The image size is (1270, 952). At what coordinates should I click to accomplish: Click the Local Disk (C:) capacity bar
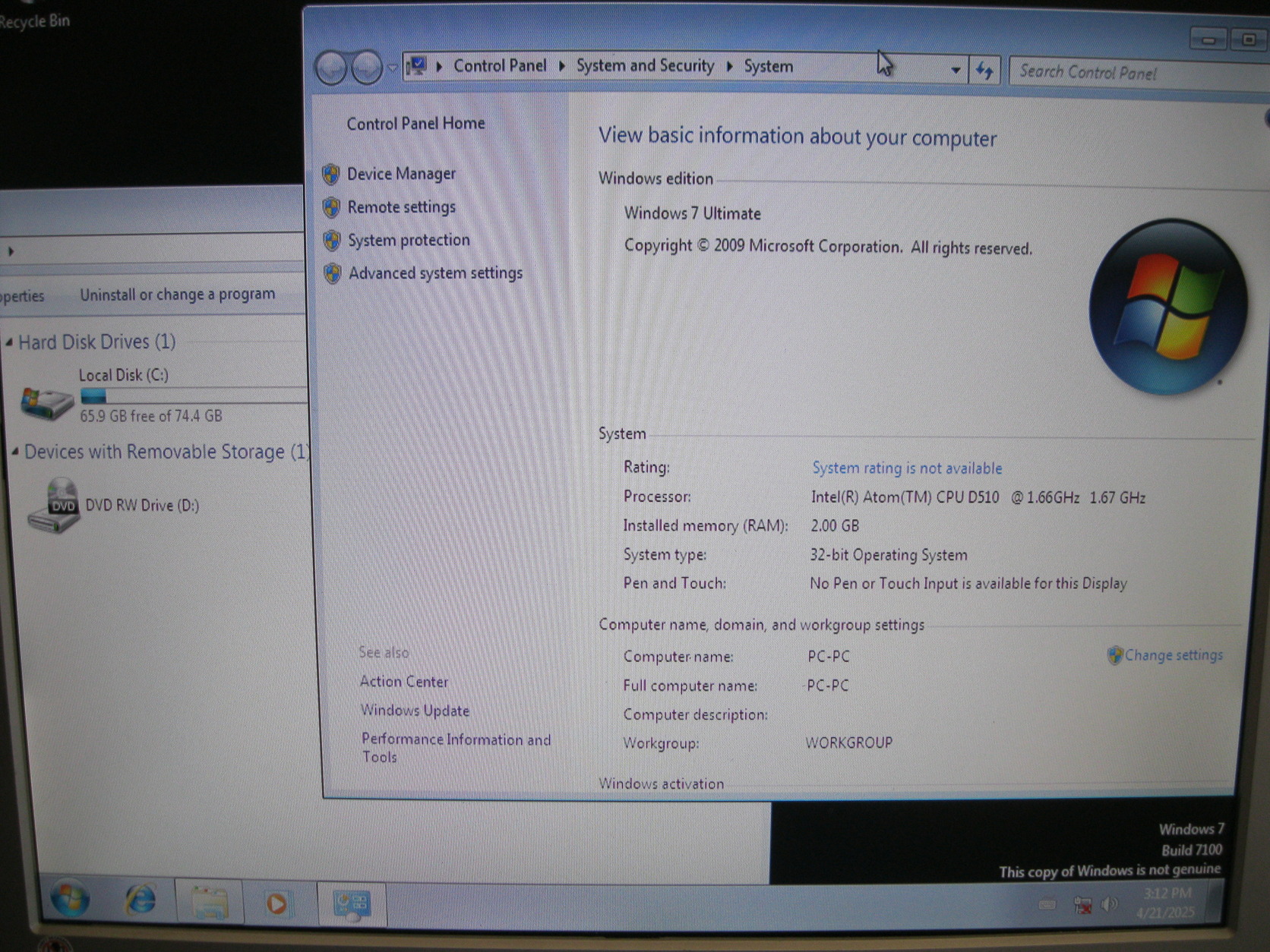point(194,396)
